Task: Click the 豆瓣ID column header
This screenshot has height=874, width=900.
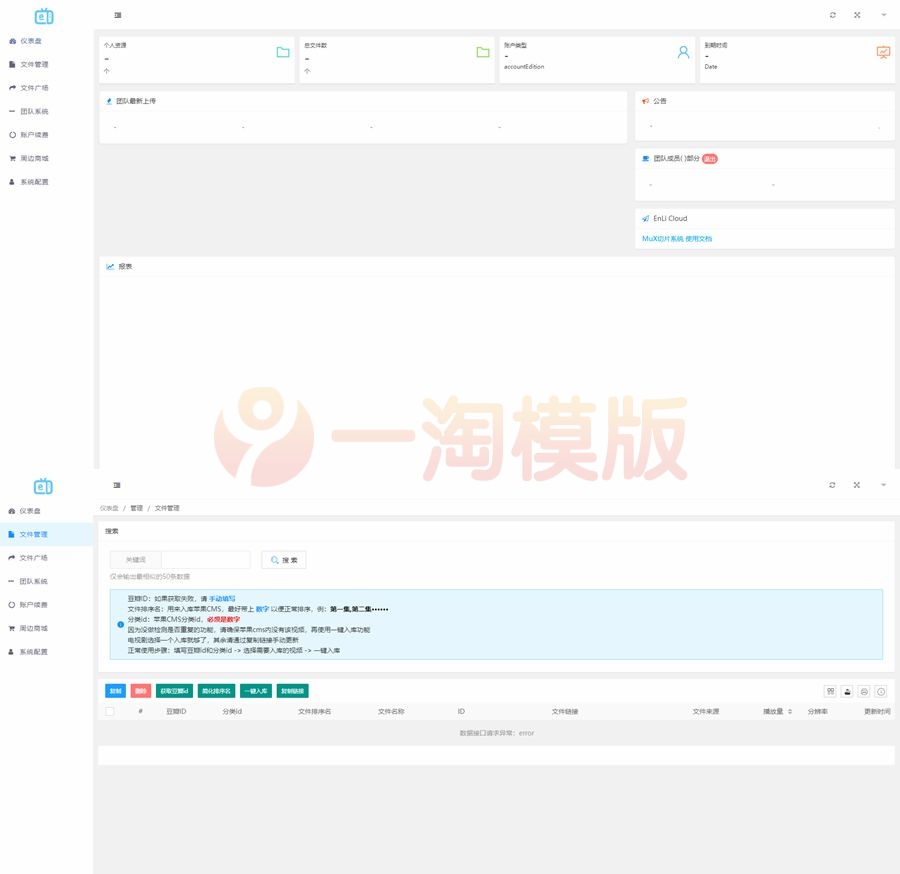Action: (x=176, y=712)
